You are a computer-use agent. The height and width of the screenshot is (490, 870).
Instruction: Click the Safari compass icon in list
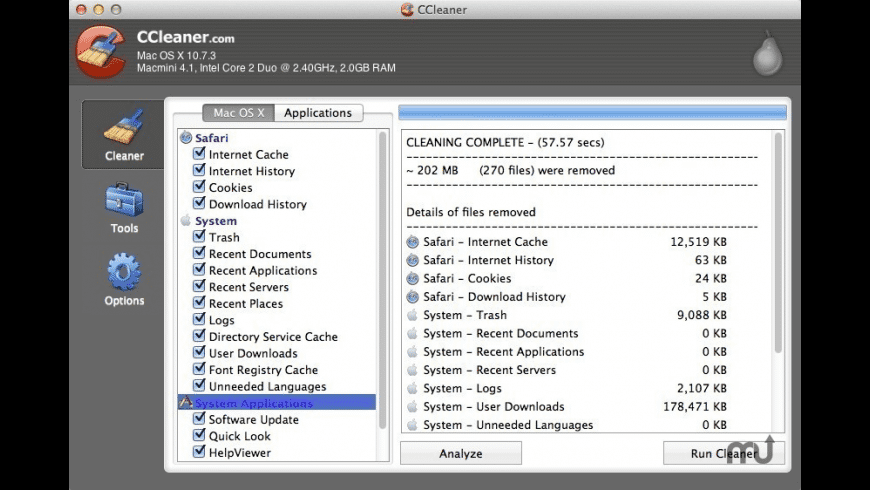point(186,138)
